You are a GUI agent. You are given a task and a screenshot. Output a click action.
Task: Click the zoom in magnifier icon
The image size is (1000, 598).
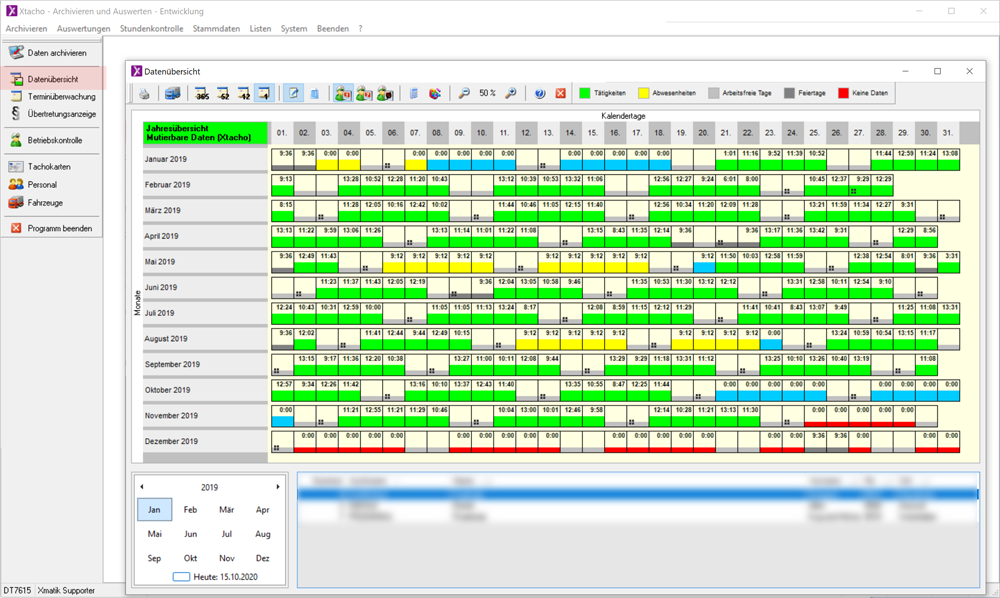(x=510, y=93)
